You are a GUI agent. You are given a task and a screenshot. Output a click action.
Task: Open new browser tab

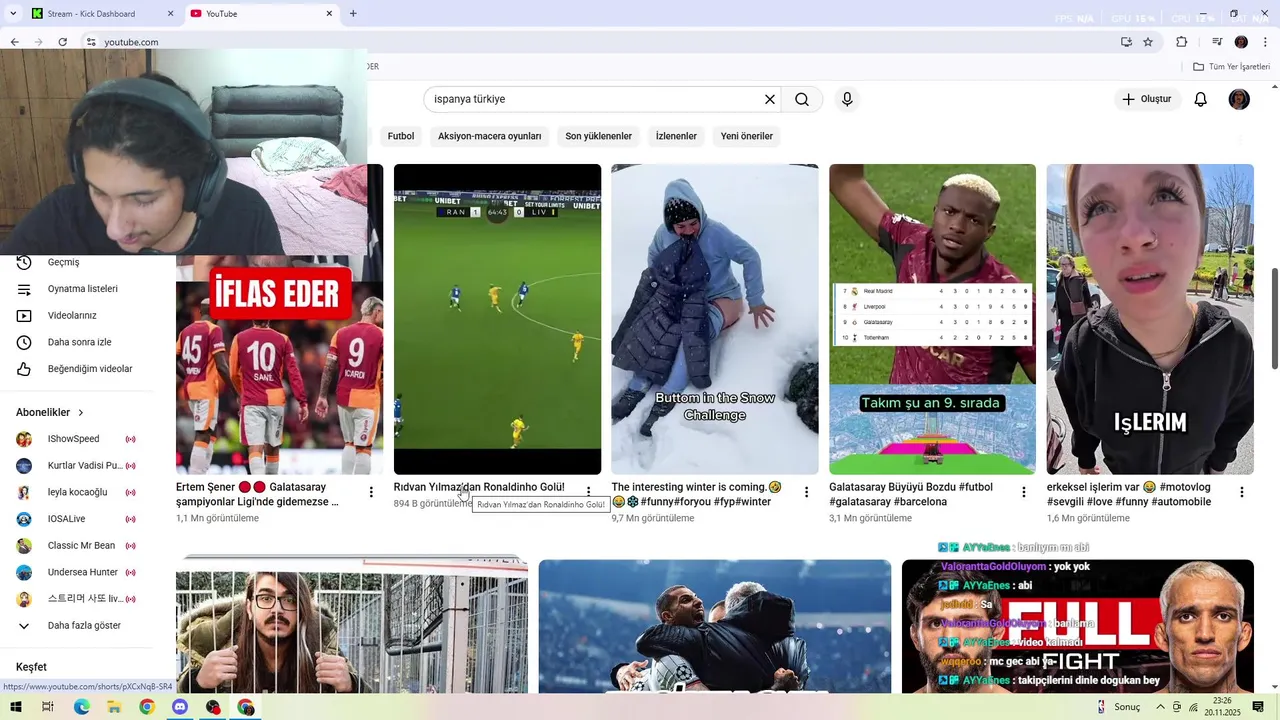(353, 14)
